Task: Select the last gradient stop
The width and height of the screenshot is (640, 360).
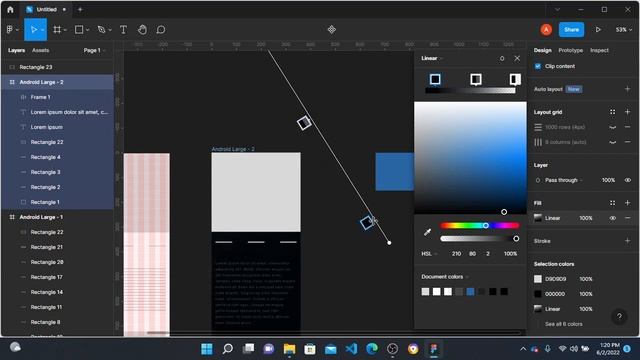Action: click(x=515, y=79)
